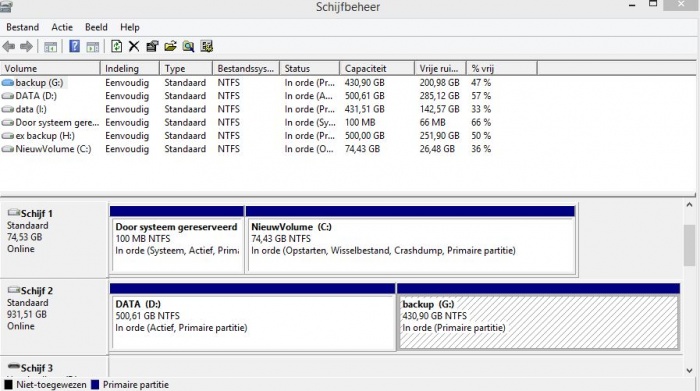Click the magnifier search toolbar icon
700x391 pixels.
click(188, 46)
